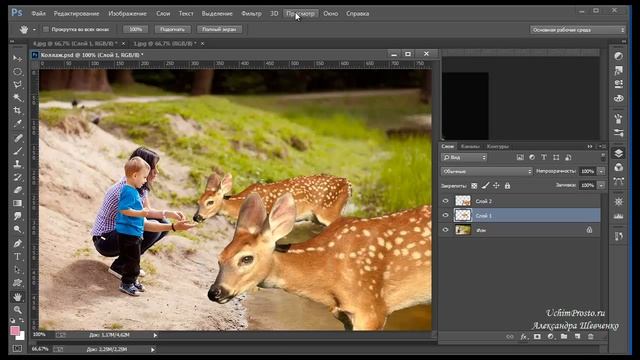
Task: Click the delete layer trash icon
Action: click(x=591, y=337)
